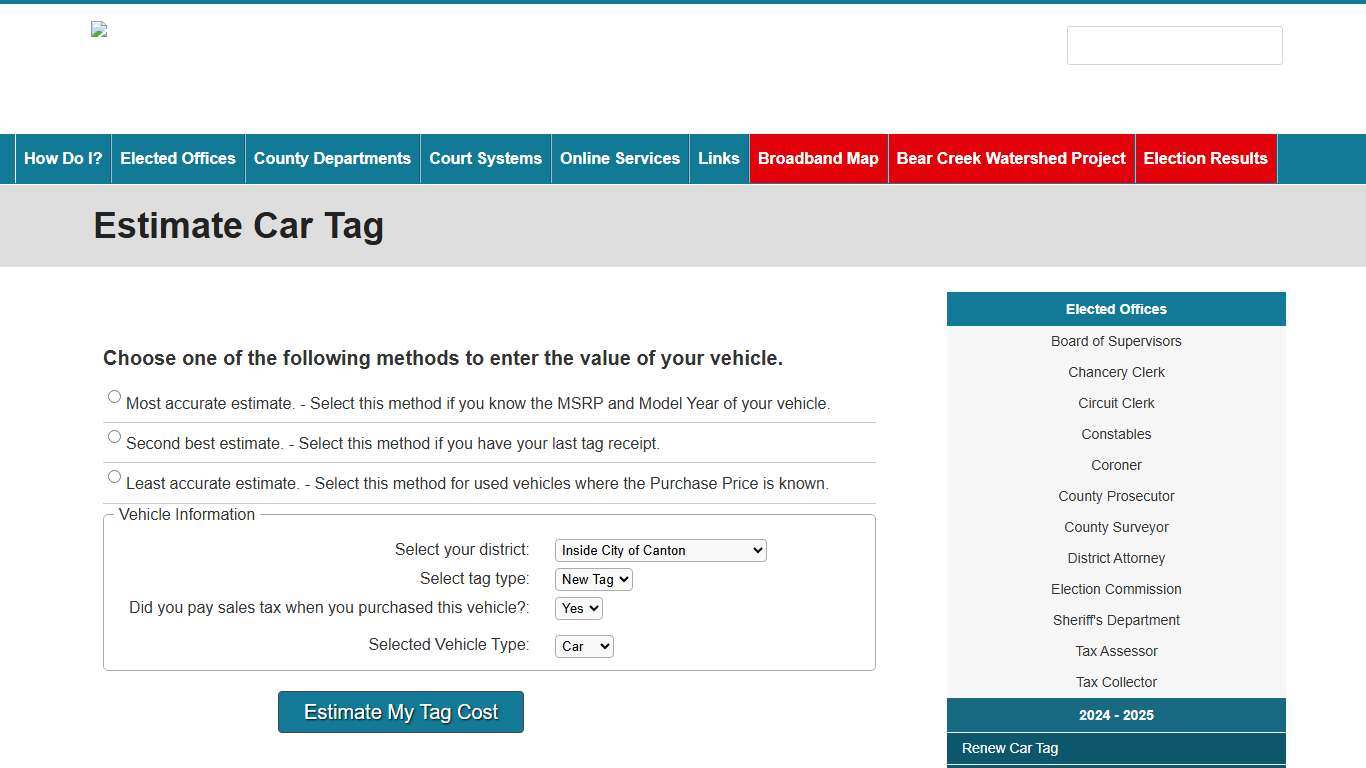Visit the Tax Collector page
Image resolution: width=1366 pixels, height=768 pixels.
[x=1116, y=682]
